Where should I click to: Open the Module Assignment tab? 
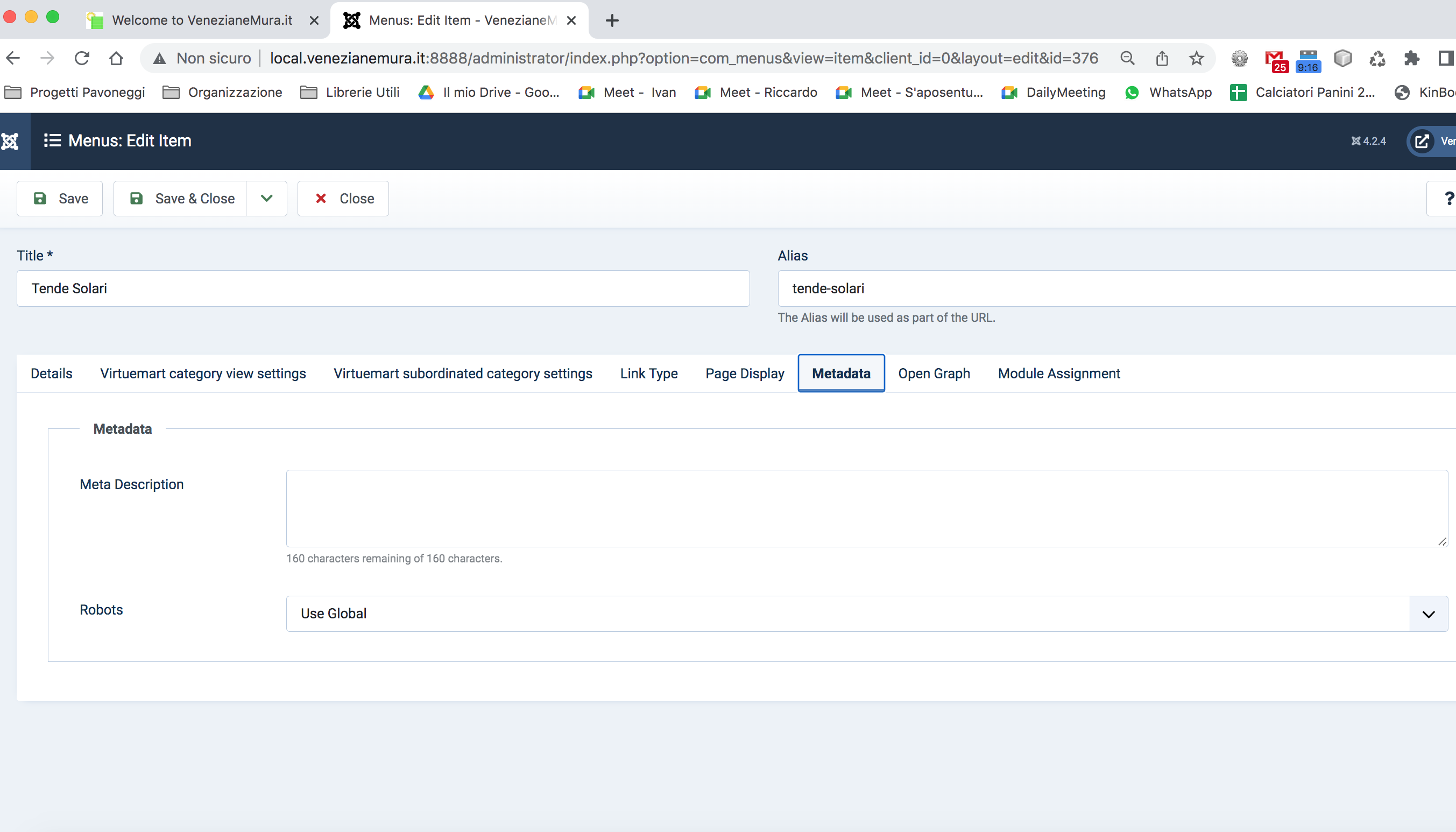click(1058, 373)
